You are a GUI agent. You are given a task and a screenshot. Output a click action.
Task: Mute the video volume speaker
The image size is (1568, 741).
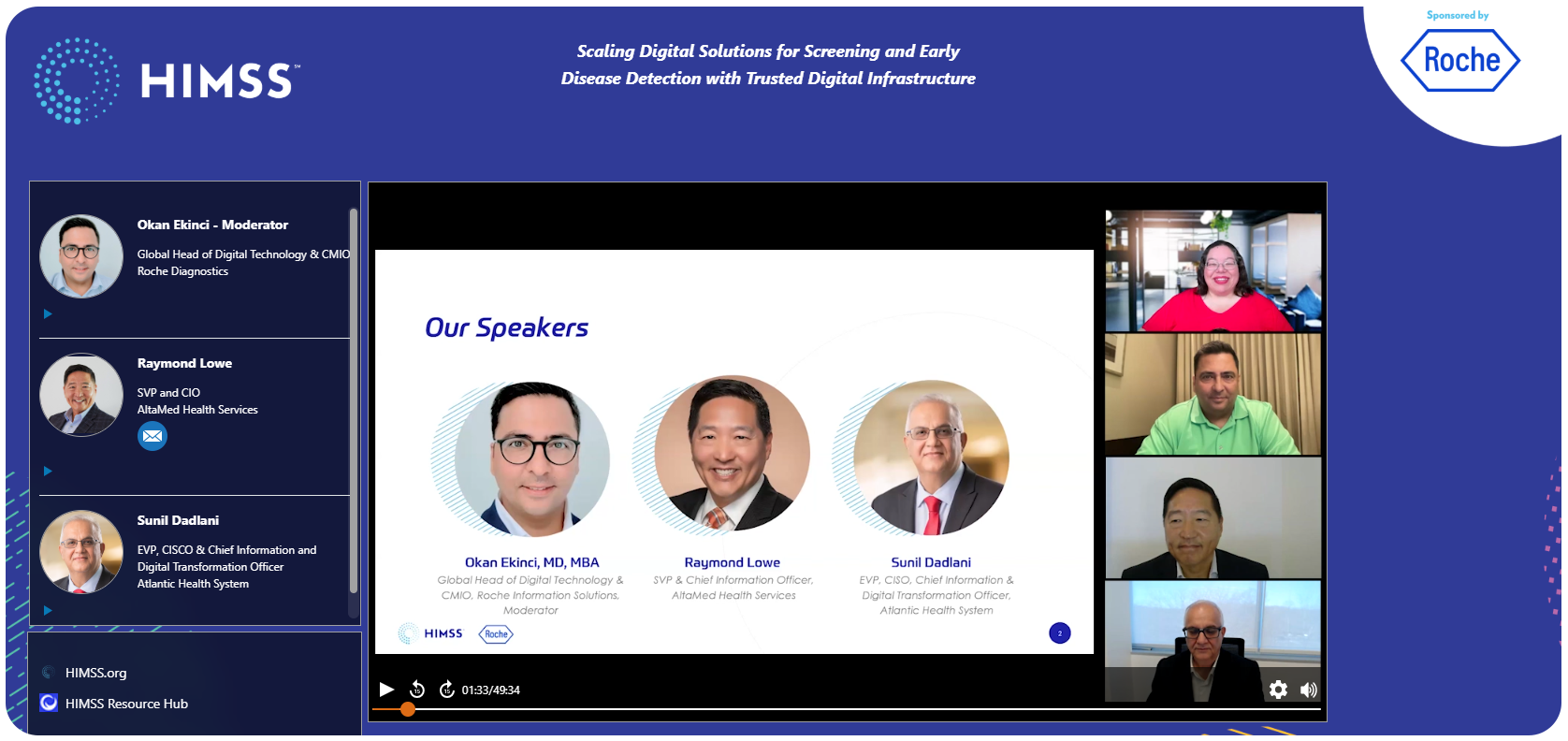point(1309,690)
